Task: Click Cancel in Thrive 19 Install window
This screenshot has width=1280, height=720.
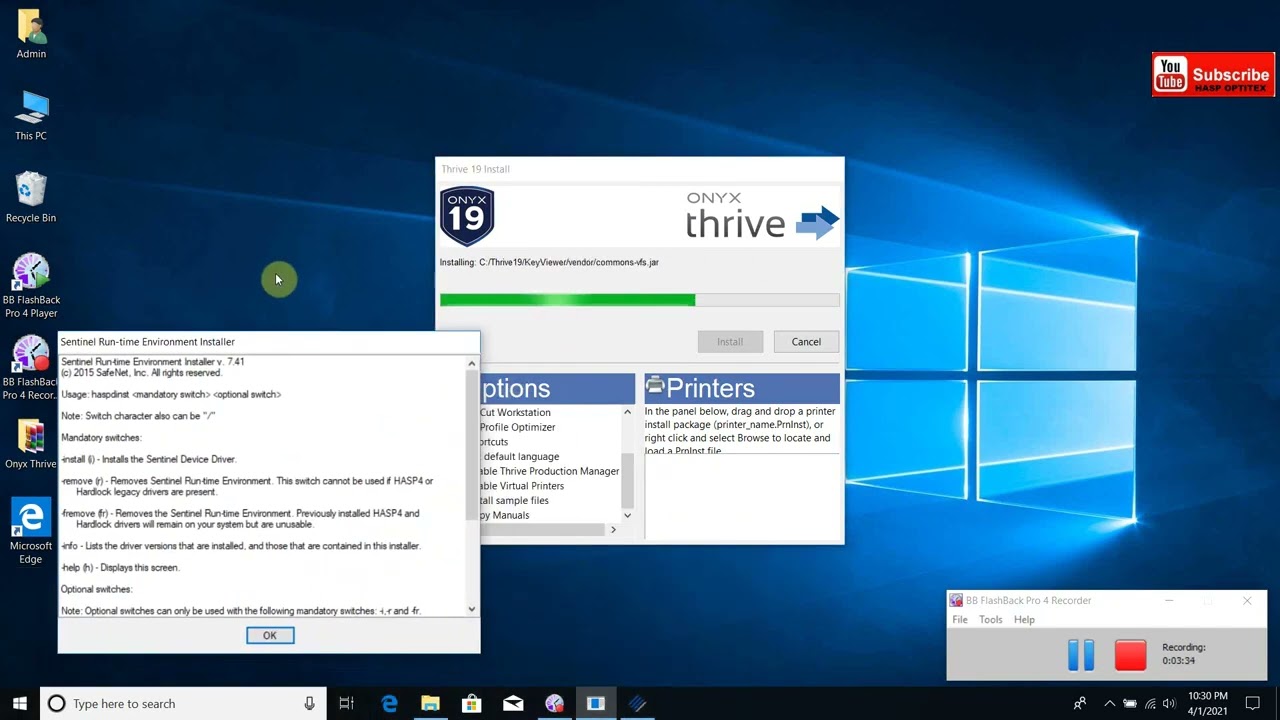Action: click(x=806, y=342)
